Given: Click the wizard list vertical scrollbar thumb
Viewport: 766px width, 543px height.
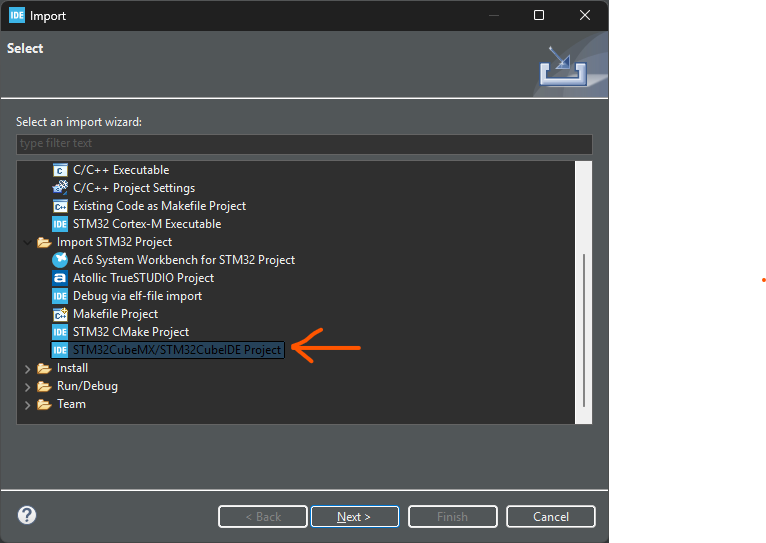Looking at the screenshot, I should tap(584, 330).
